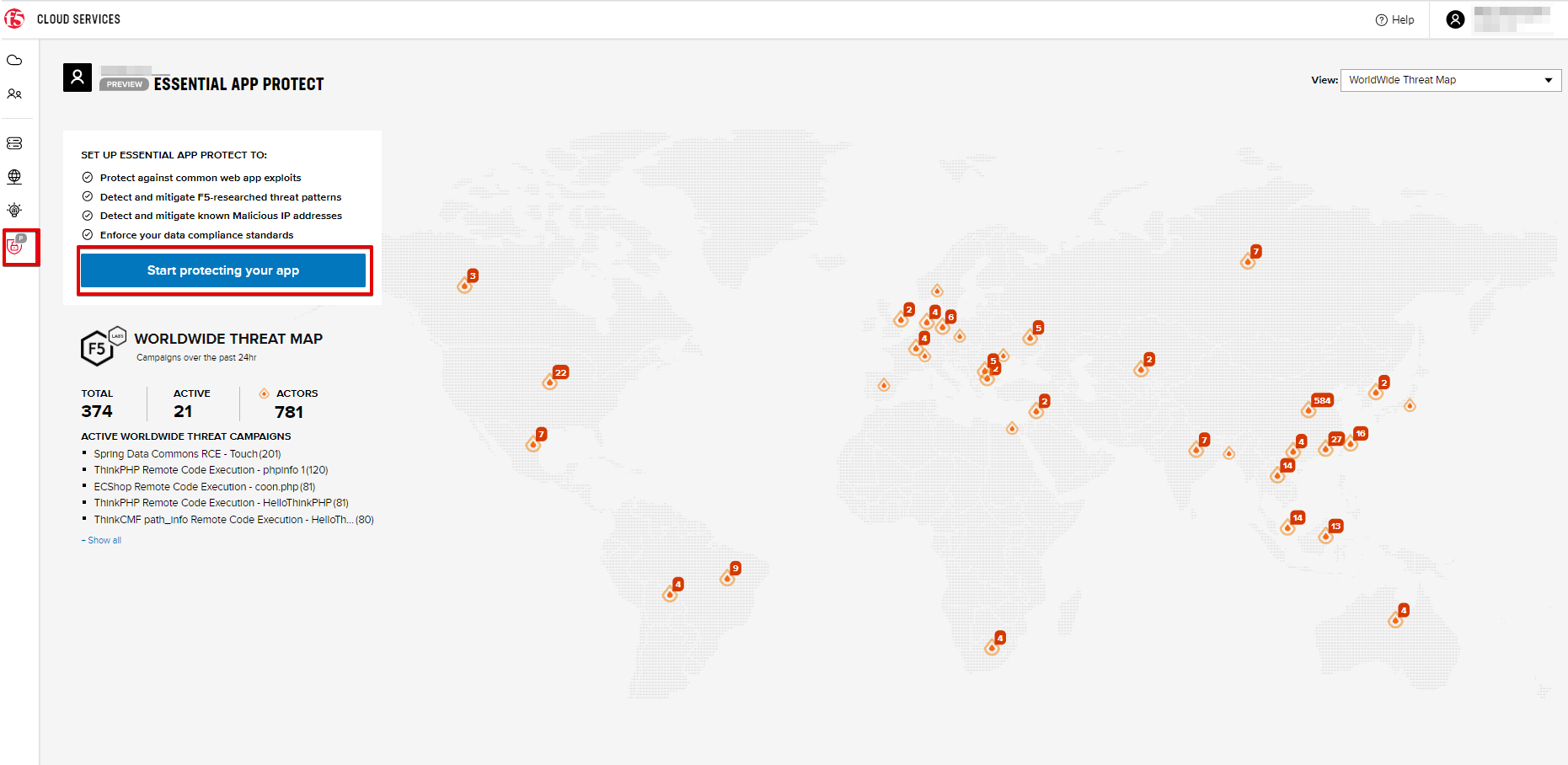The height and width of the screenshot is (765, 1568).
Task: Click the total campaigns value 374
Action: (x=97, y=411)
